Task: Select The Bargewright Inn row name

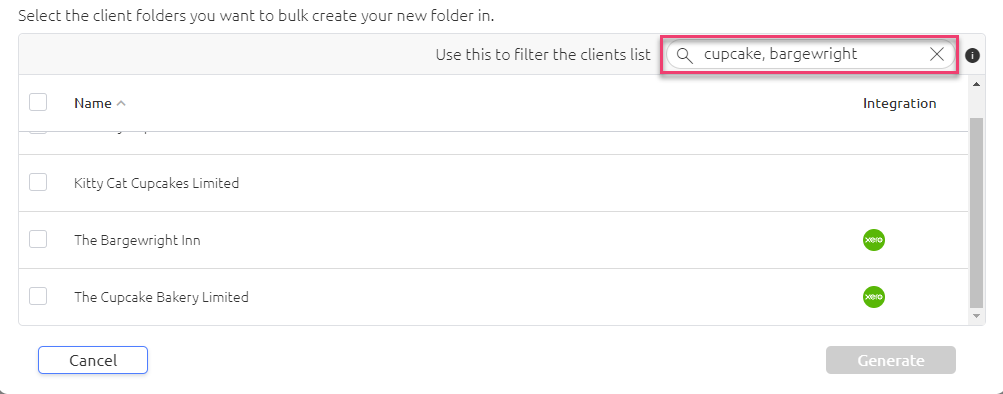Action: point(138,240)
